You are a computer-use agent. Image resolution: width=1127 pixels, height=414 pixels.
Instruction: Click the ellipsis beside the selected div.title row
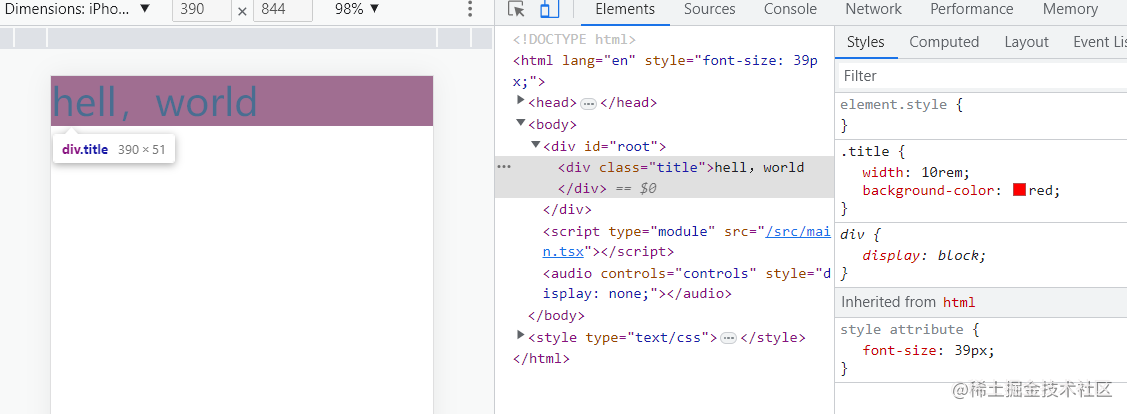504,167
